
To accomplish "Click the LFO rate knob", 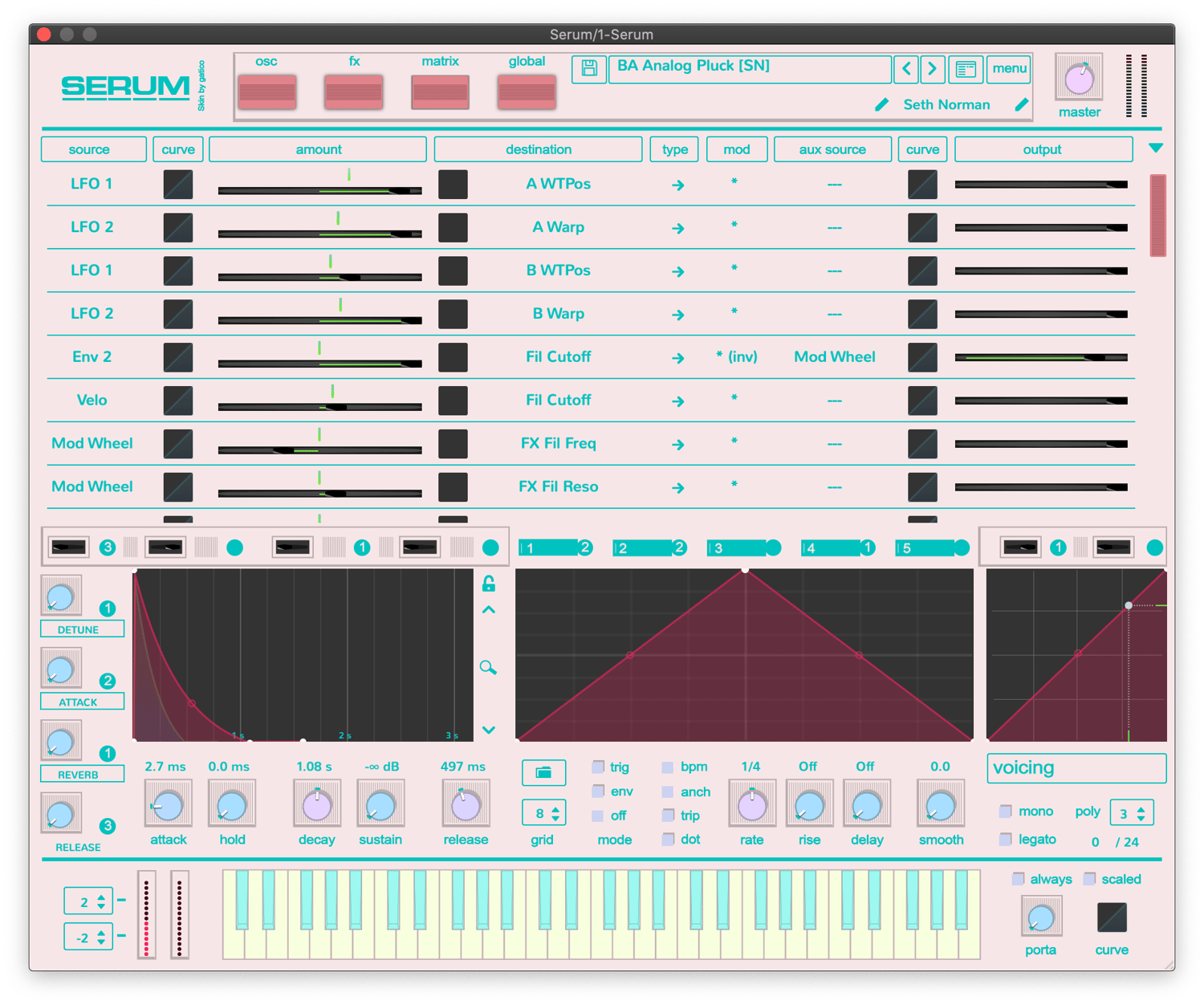I will [752, 804].
